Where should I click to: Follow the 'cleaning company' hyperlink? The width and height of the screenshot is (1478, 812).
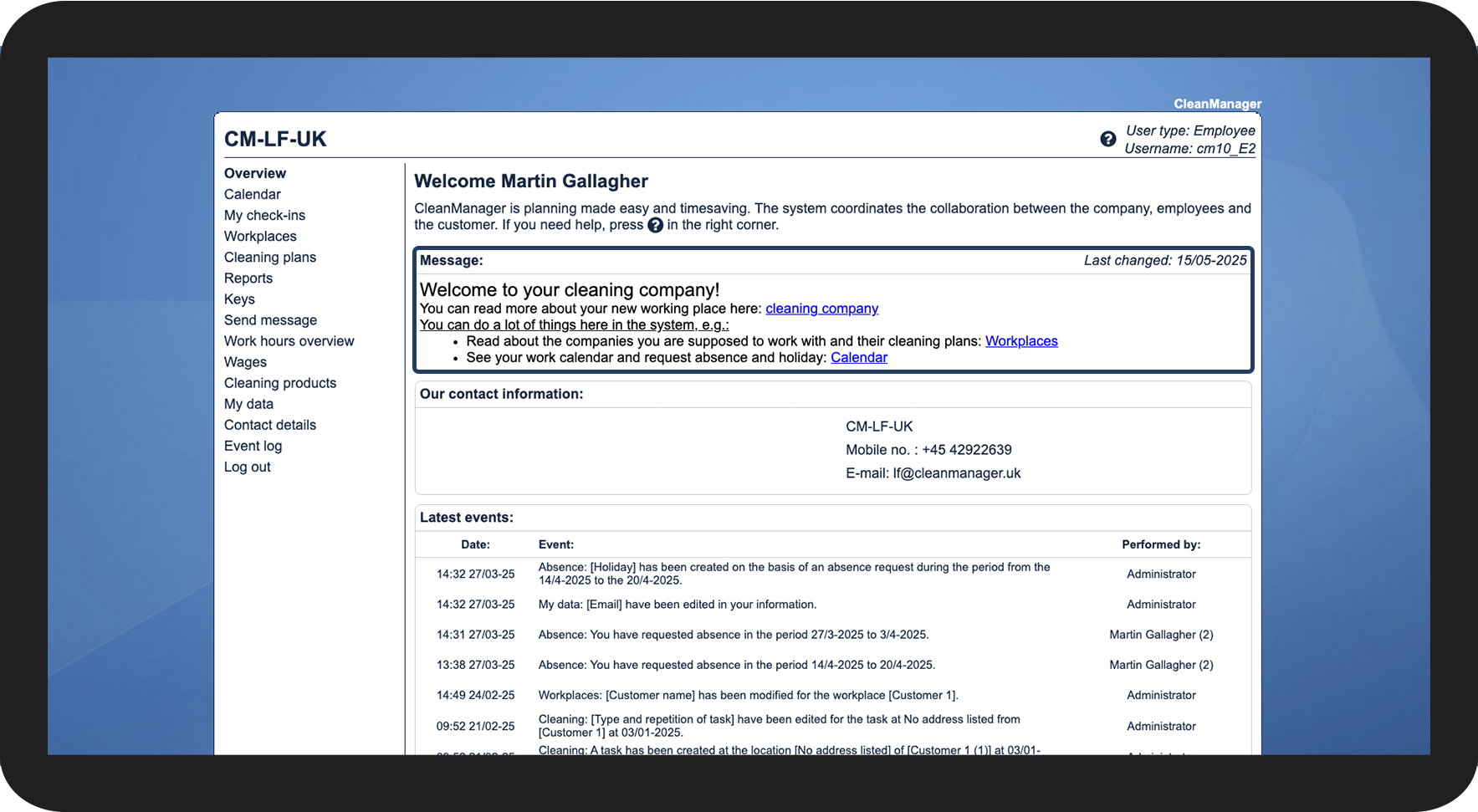[x=821, y=309]
